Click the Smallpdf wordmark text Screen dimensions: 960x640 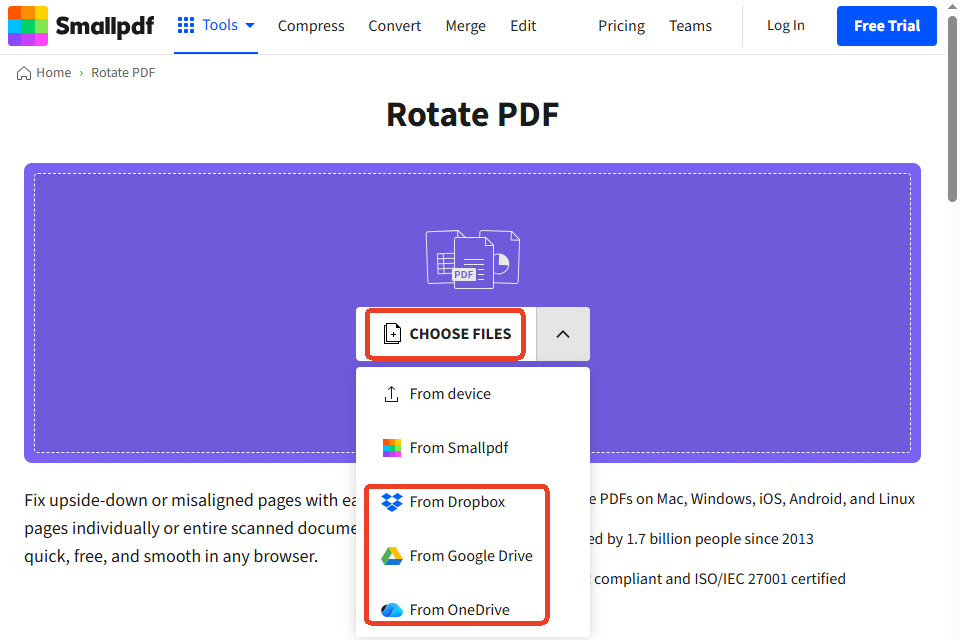(x=105, y=26)
